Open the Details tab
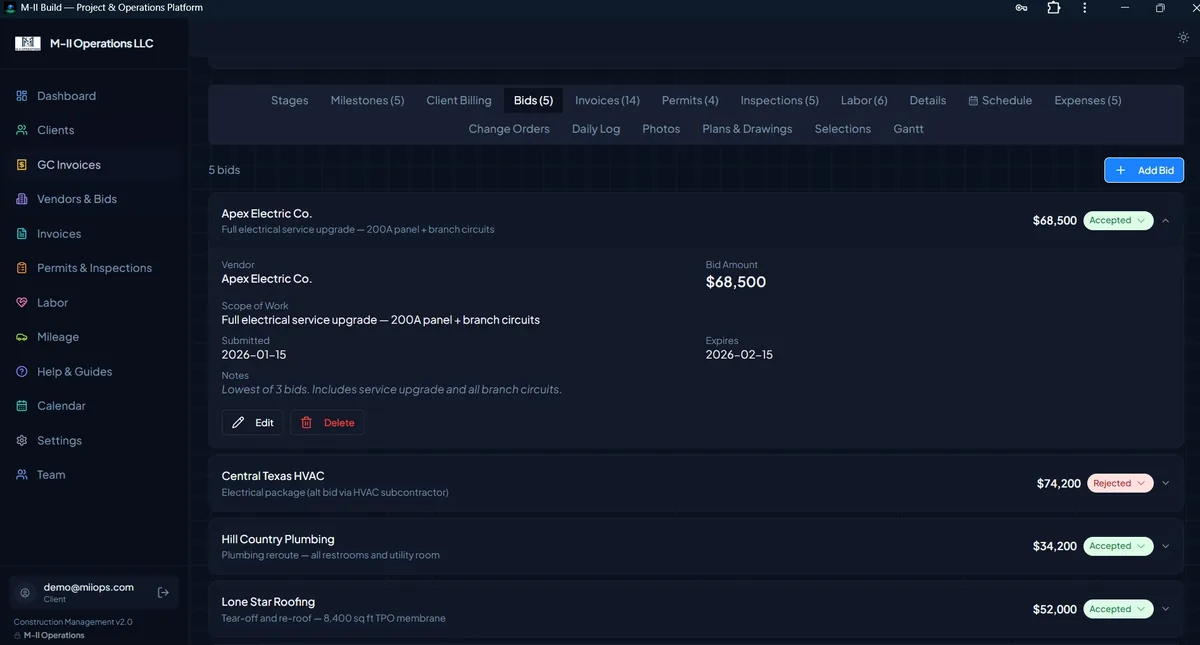Screen dimensions: 1200x645 [928, 100]
